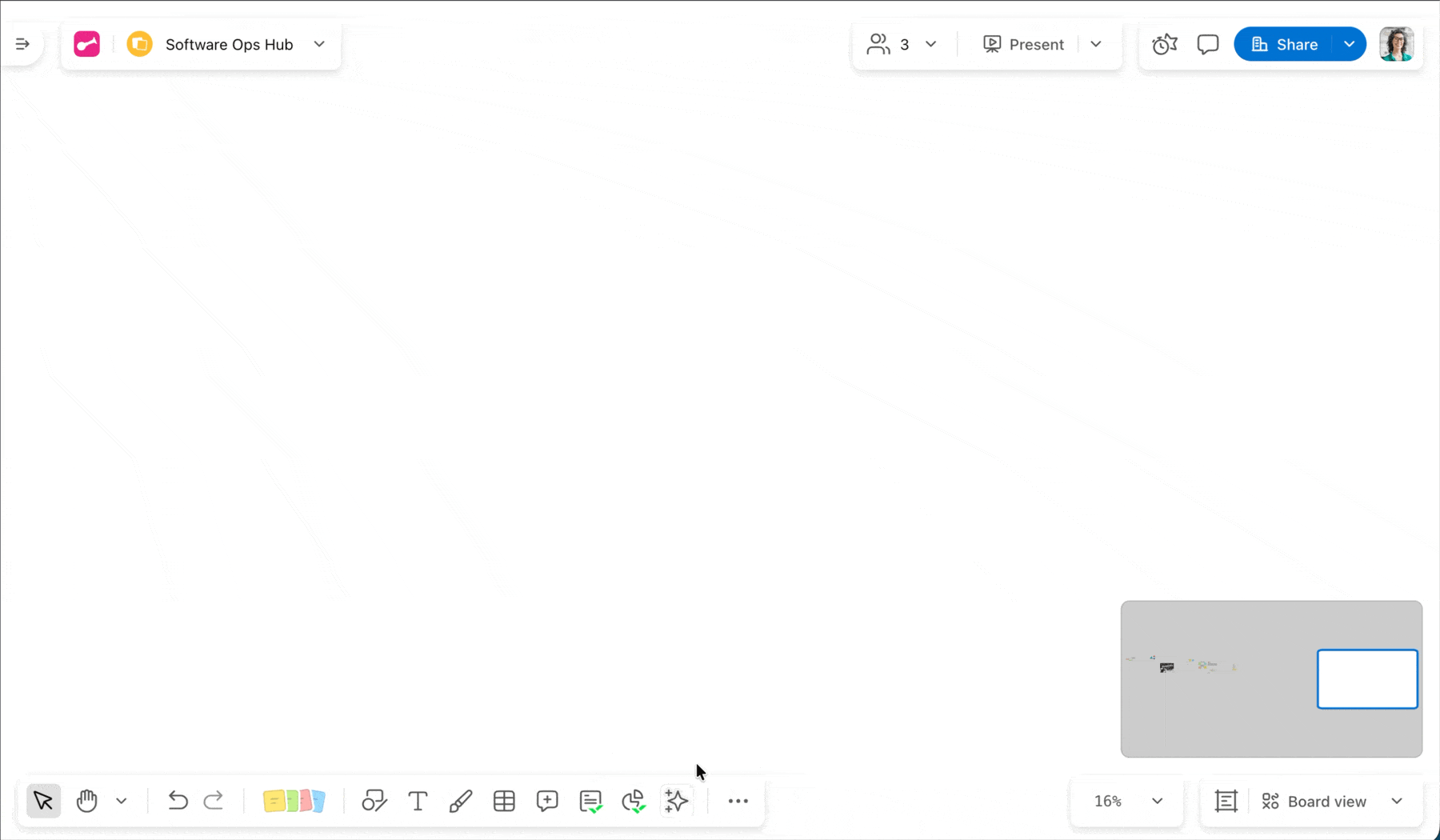Start the pie chart voting tool
Viewport: 1440px width, 840px height.
(x=632, y=801)
